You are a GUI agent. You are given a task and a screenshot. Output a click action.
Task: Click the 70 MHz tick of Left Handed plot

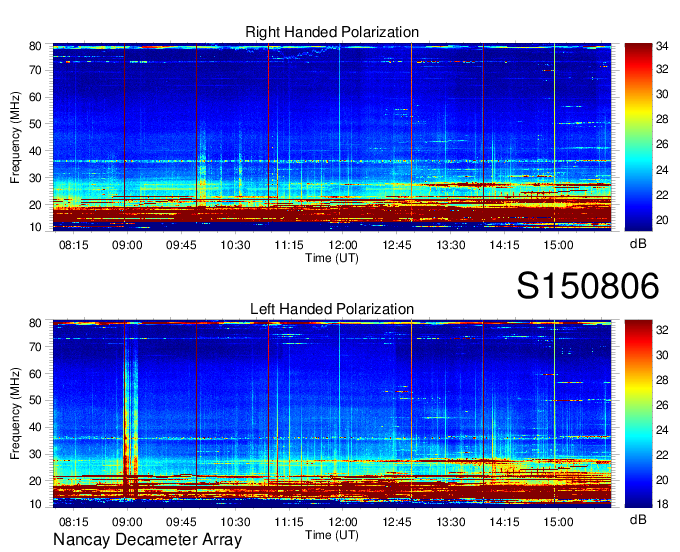pos(35,347)
